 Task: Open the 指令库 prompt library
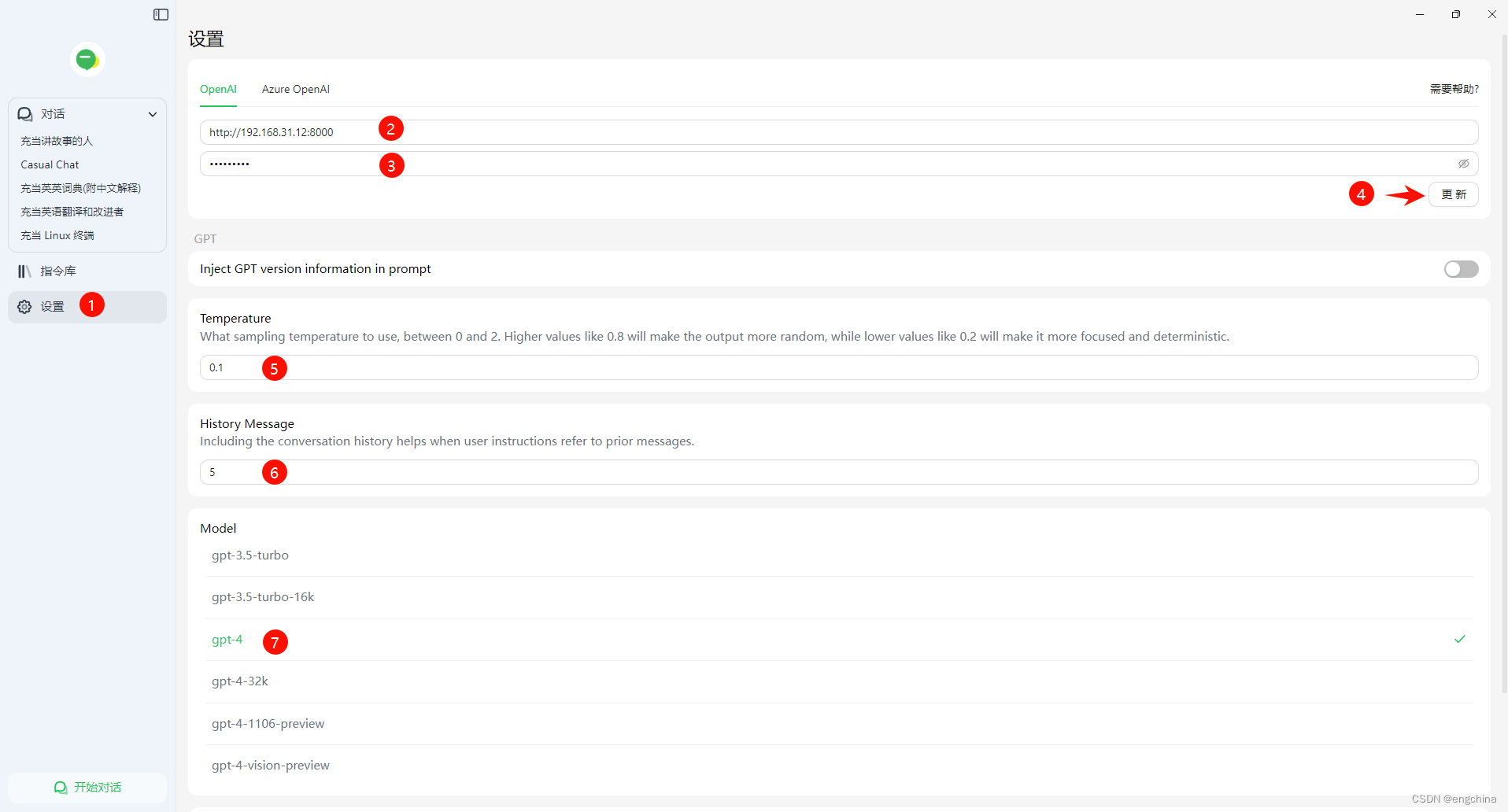(x=87, y=271)
